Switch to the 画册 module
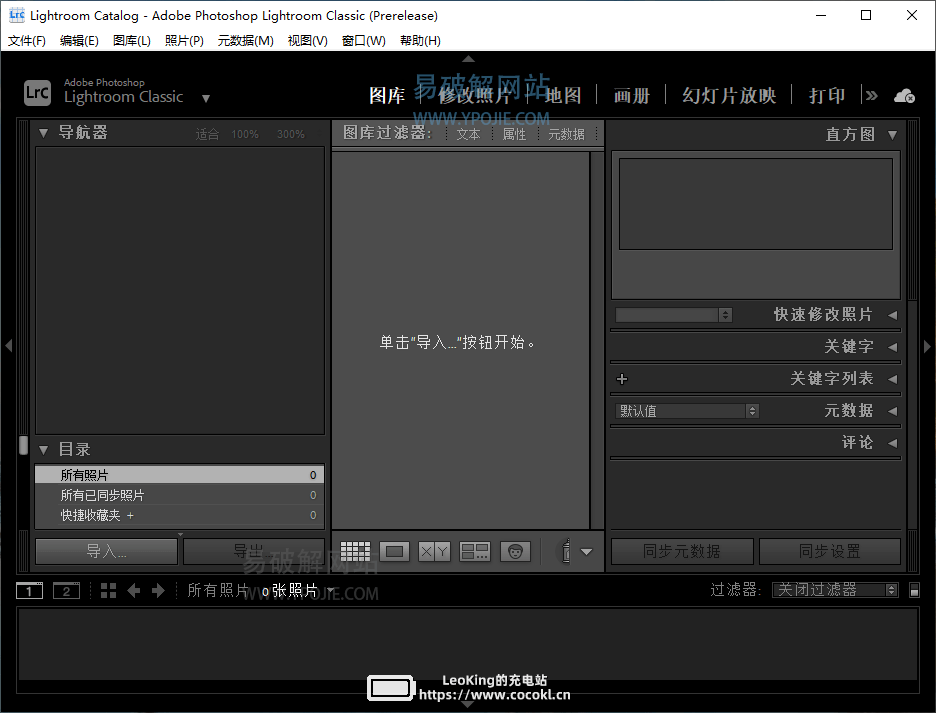 (x=632, y=96)
